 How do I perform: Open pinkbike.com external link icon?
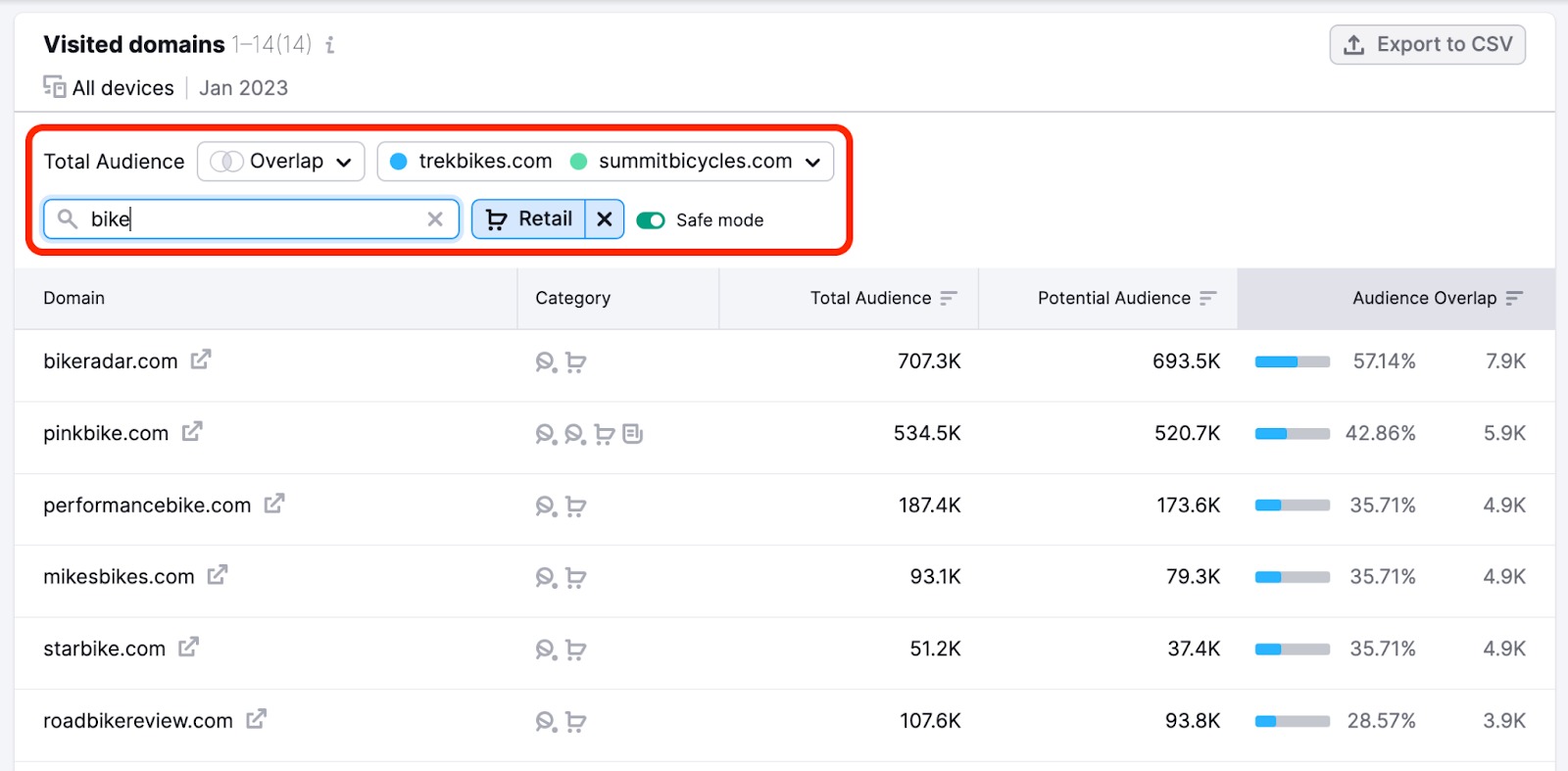tap(192, 431)
